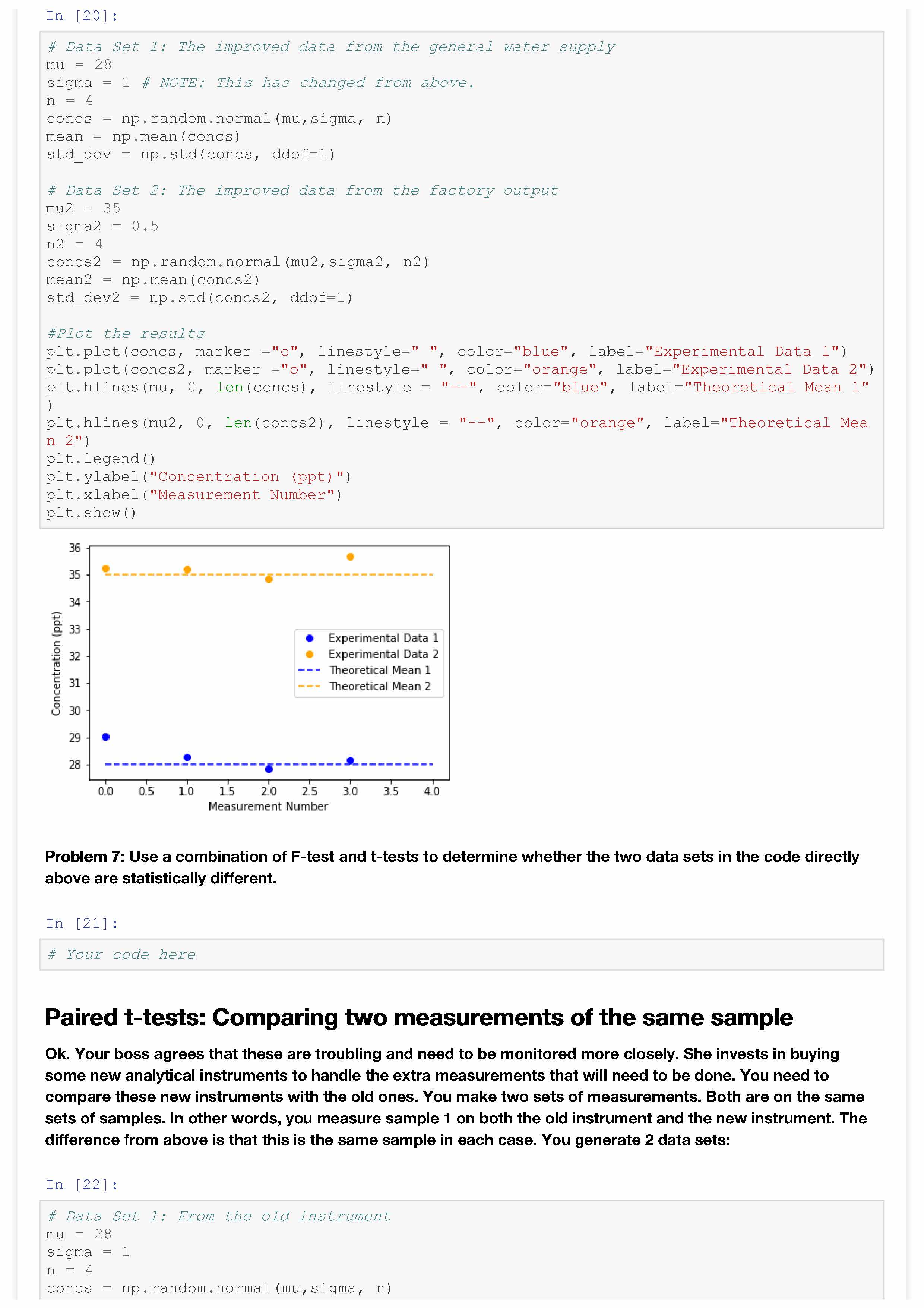Click the "In [22]:" cell prompt
Viewport: 924px width, 1308px height.
[82, 1185]
